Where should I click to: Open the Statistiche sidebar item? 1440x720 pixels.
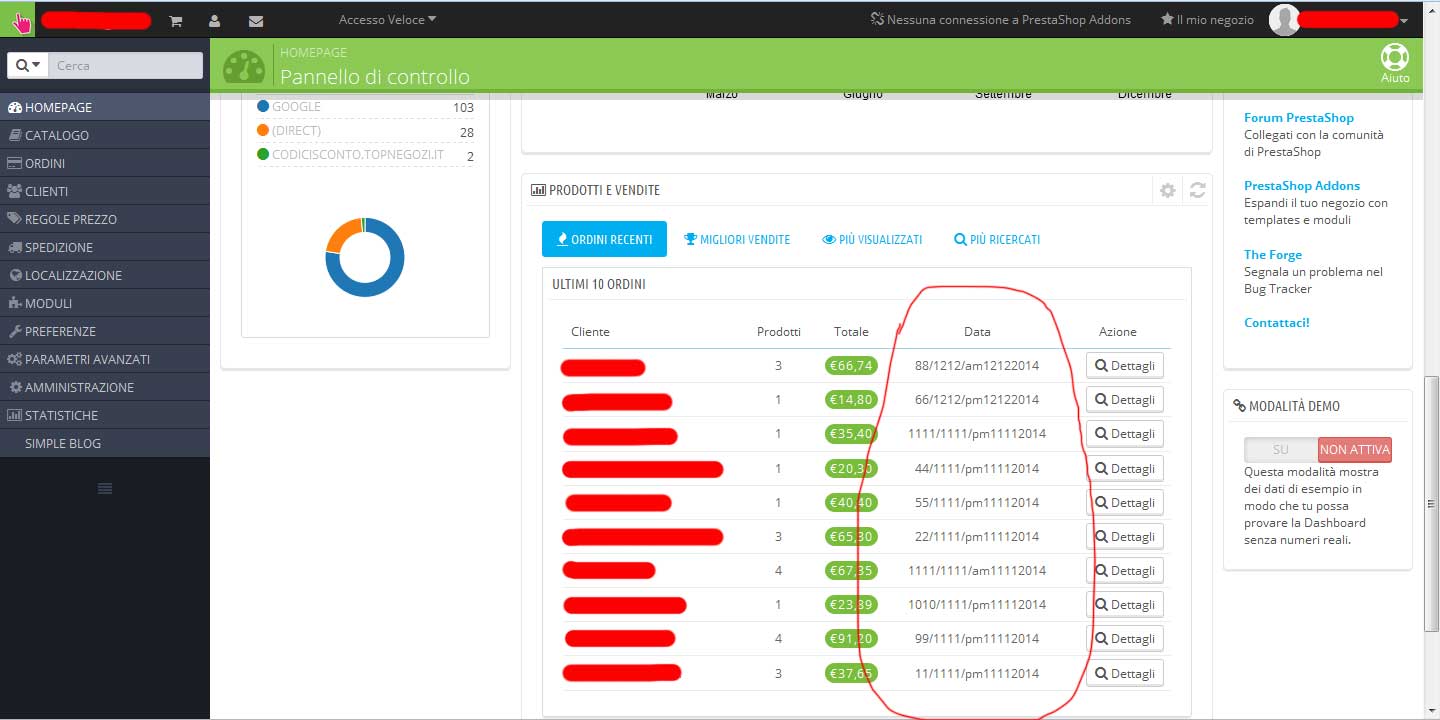pyautogui.click(x=105, y=415)
